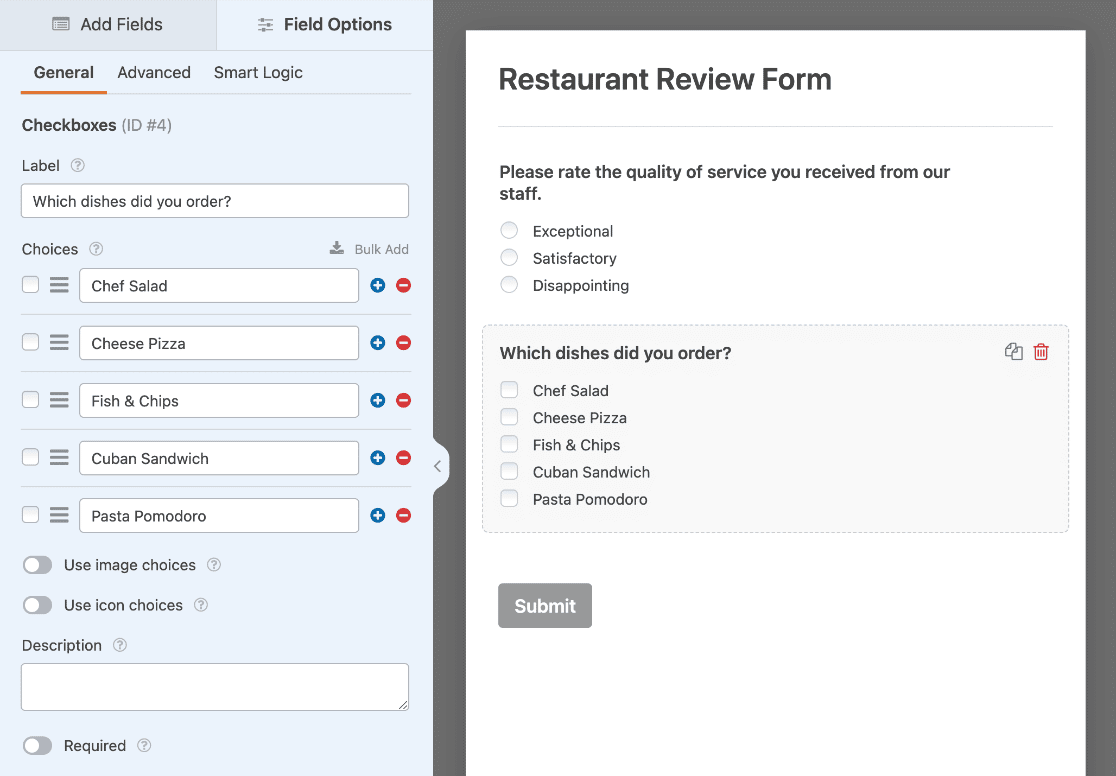Add a new choice after Chef Salad
This screenshot has height=776, width=1116.
click(x=377, y=285)
